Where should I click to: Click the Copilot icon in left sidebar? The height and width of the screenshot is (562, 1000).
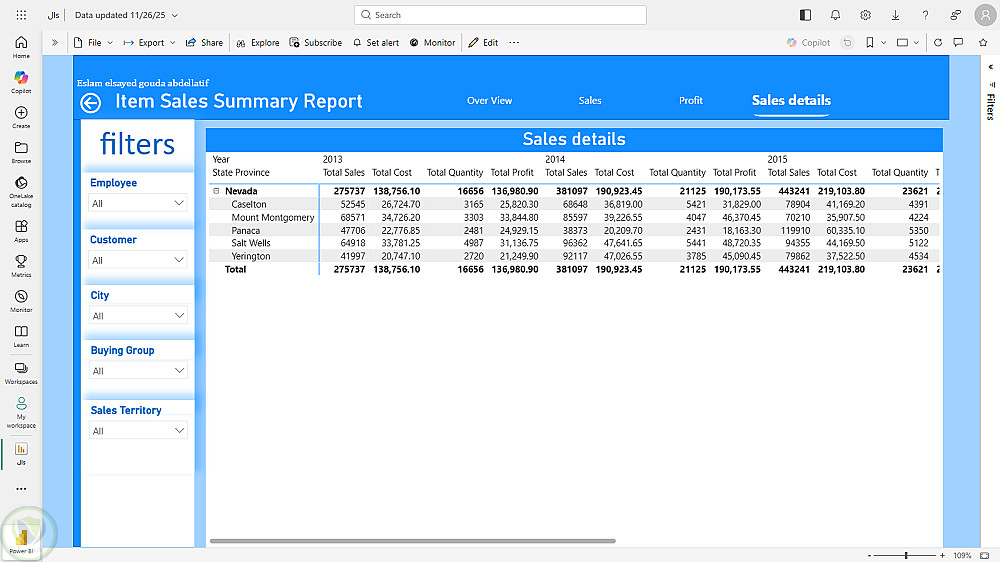click(21, 78)
